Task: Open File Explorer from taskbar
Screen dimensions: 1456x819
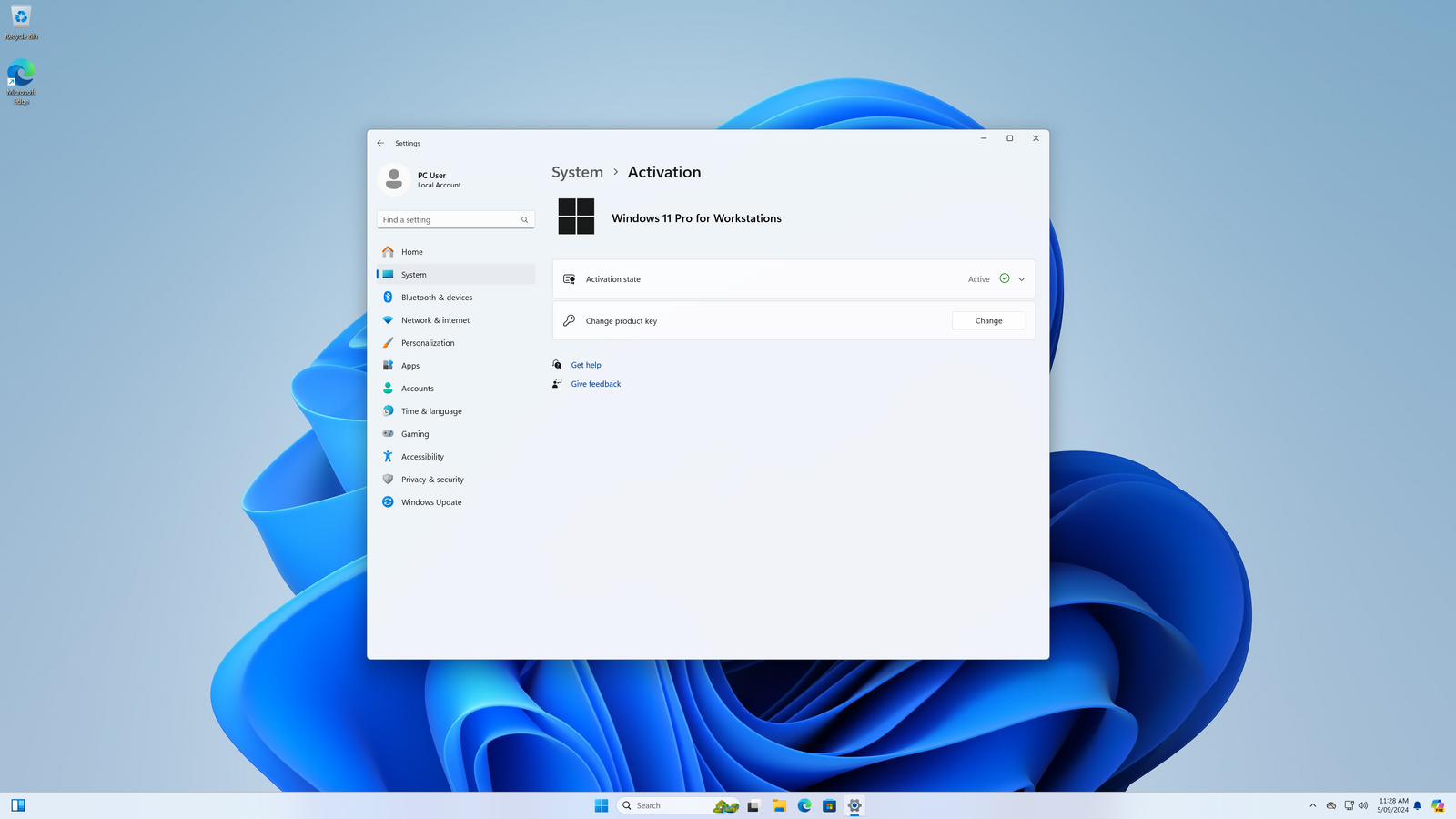Action: 779,805
